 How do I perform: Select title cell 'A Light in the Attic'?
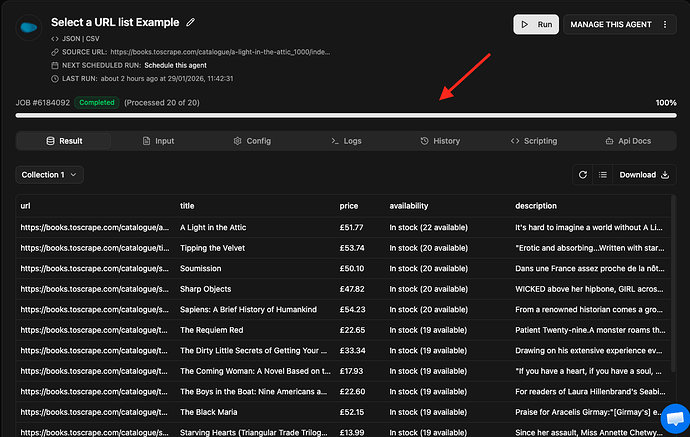(213, 228)
